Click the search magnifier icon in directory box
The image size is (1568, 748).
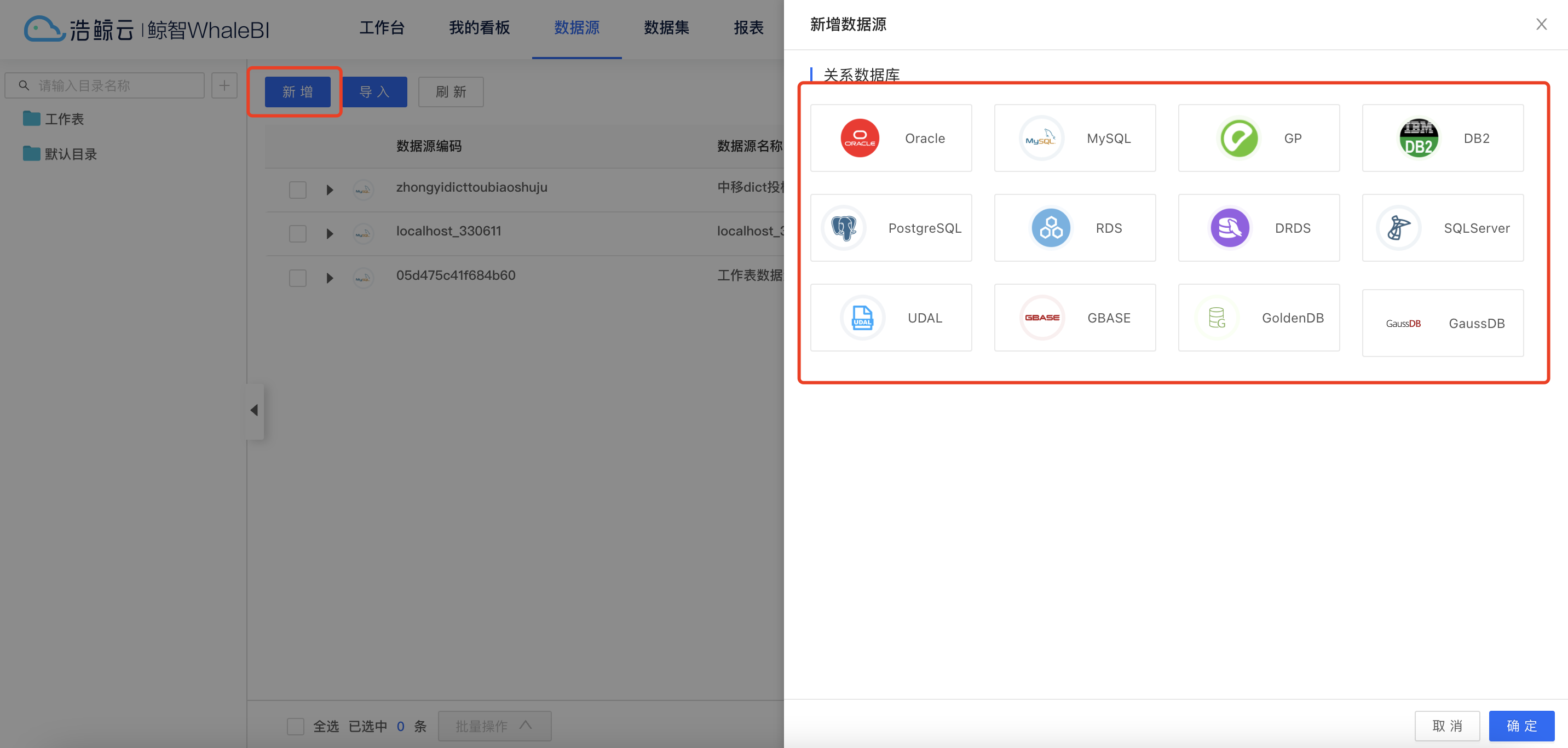tap(24, 85)
